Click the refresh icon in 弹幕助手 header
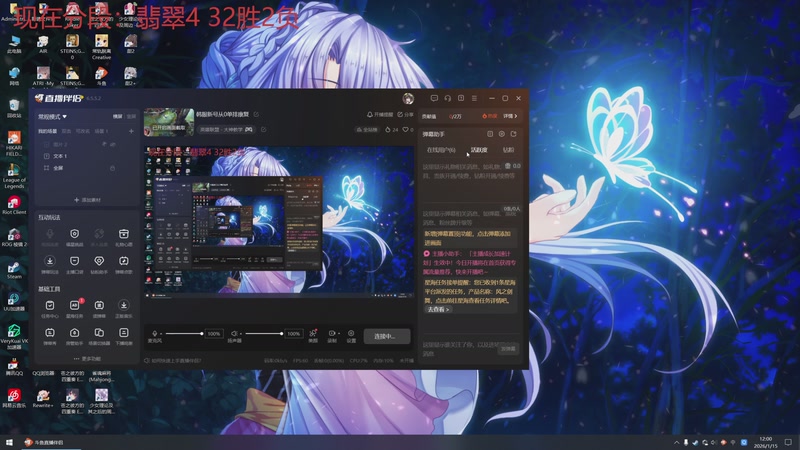Image resolution: width=800 pixels, height=450 pixels. (513, 134)
